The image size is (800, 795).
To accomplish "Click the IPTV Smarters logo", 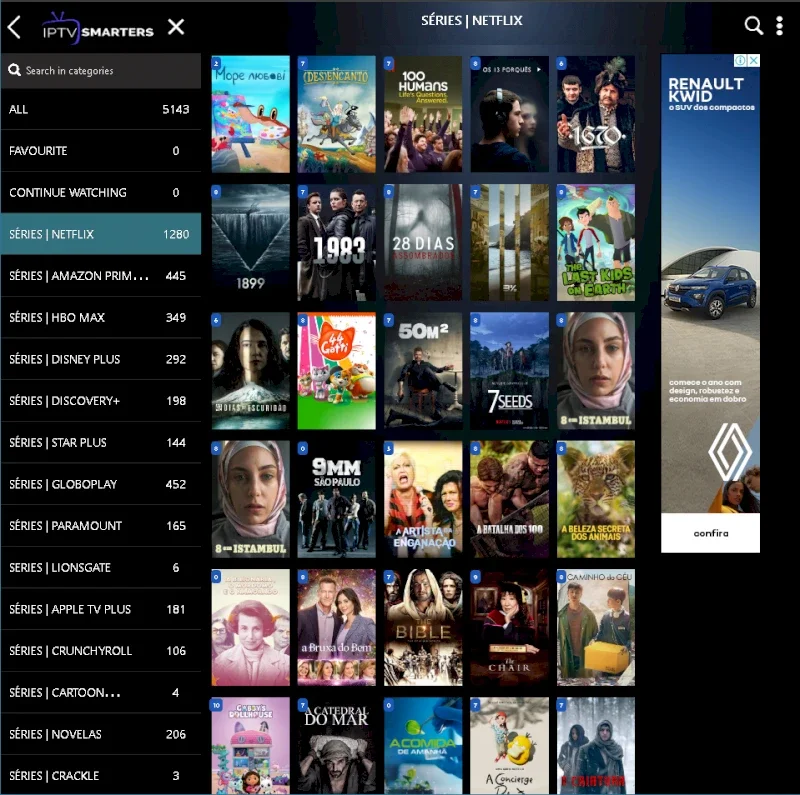I will (x=98, y=29).
